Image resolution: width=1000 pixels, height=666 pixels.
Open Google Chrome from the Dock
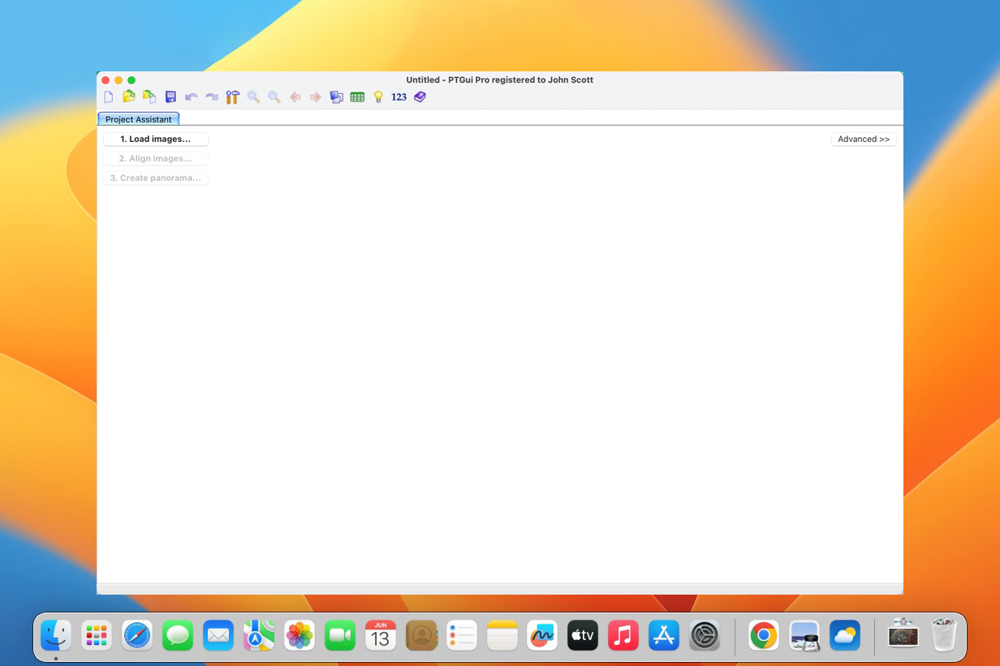763,635
